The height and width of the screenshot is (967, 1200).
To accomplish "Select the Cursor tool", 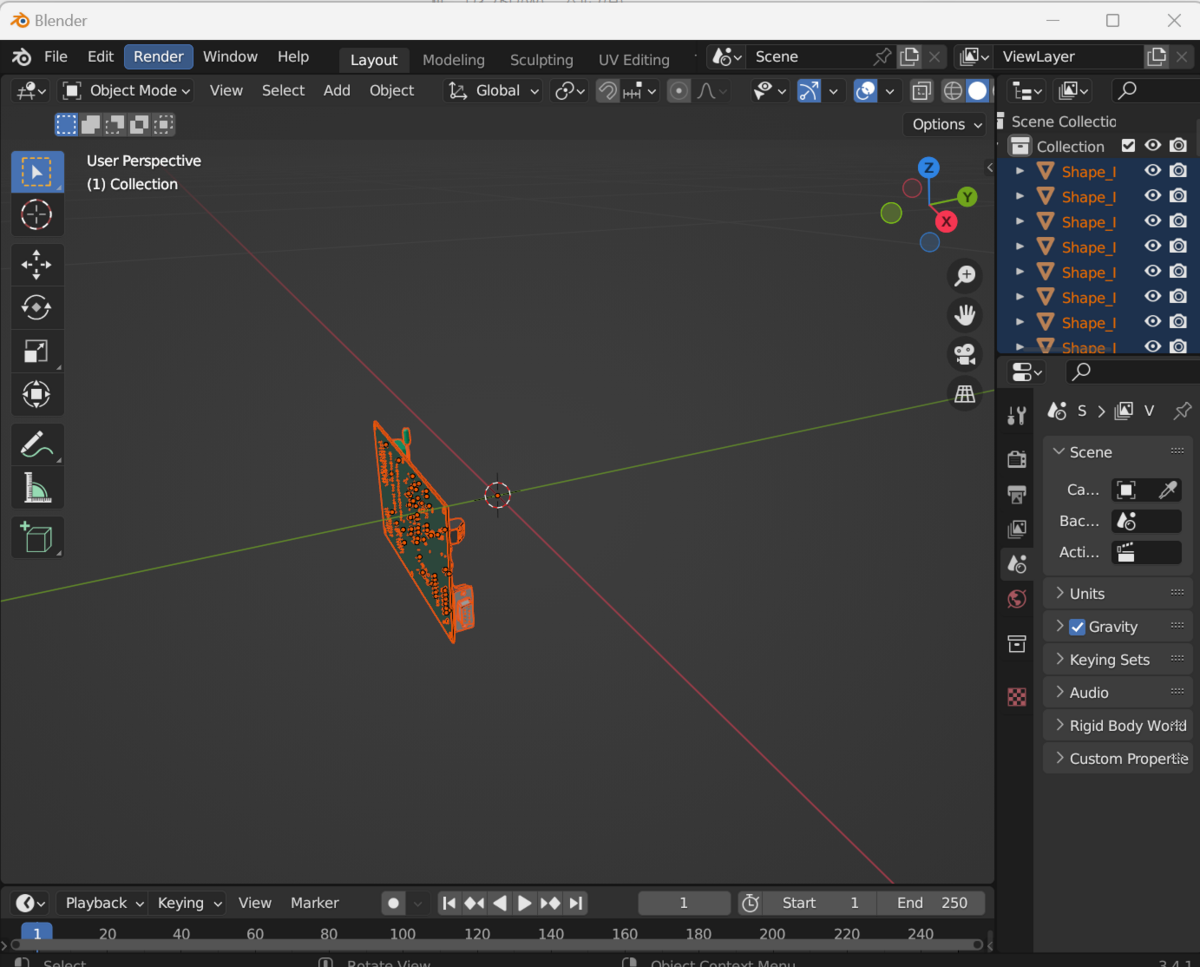I will click(x=37, y=214).
